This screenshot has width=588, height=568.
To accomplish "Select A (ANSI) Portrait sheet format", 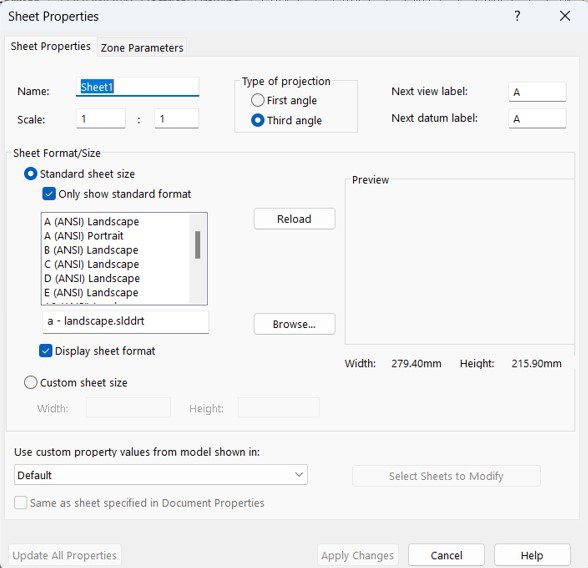I will click(84, 236).
